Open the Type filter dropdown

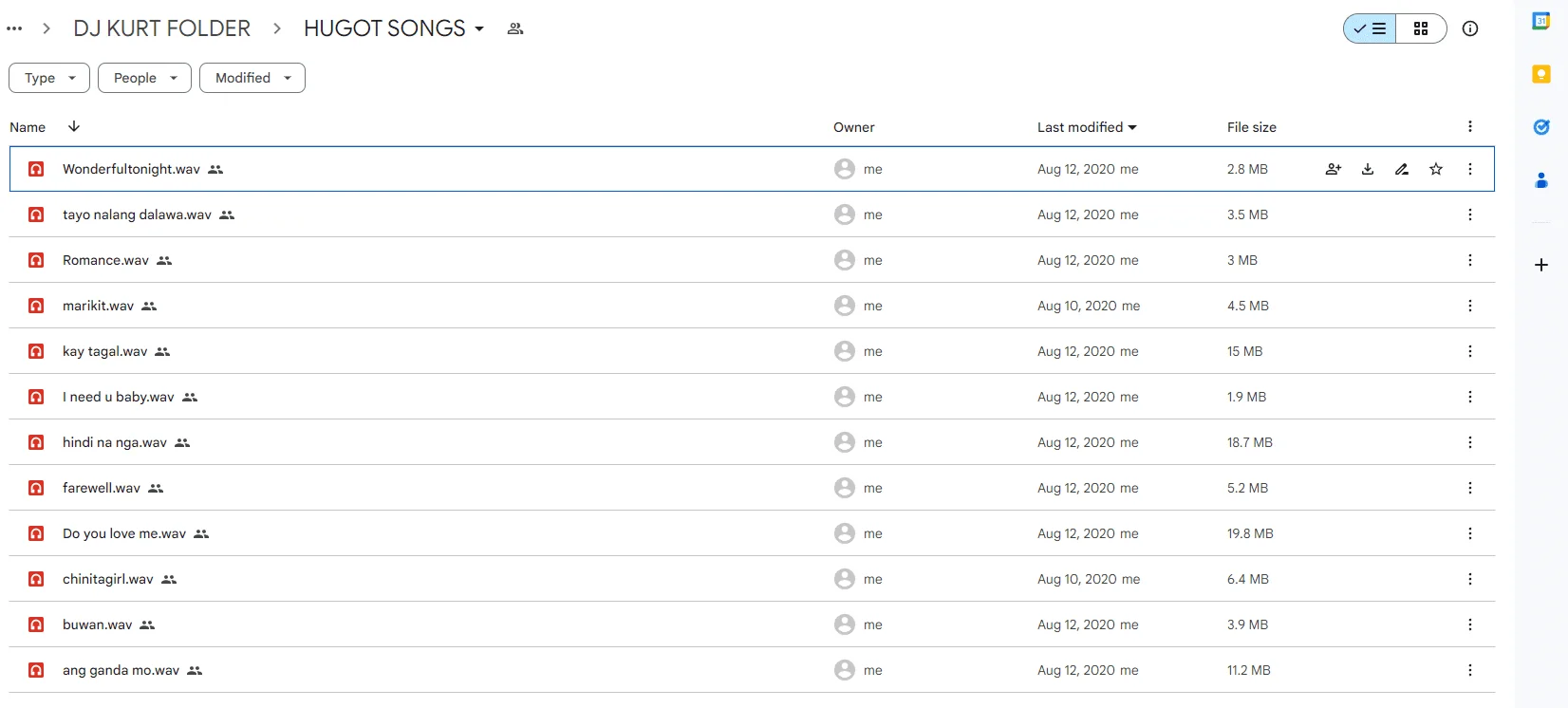coord(49,78)
